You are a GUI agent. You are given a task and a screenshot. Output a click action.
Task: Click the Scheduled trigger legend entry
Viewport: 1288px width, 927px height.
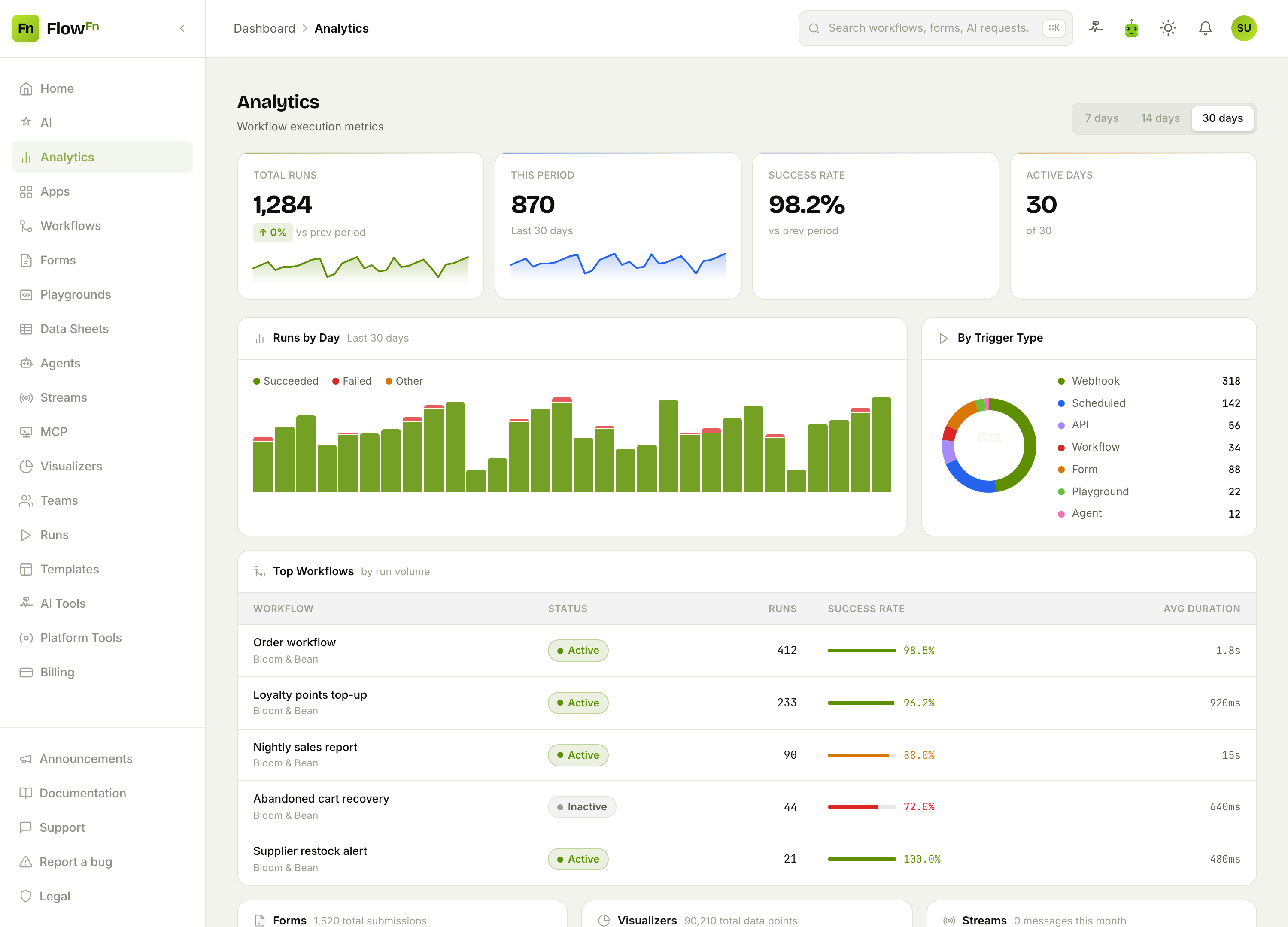pos(1149,403)
